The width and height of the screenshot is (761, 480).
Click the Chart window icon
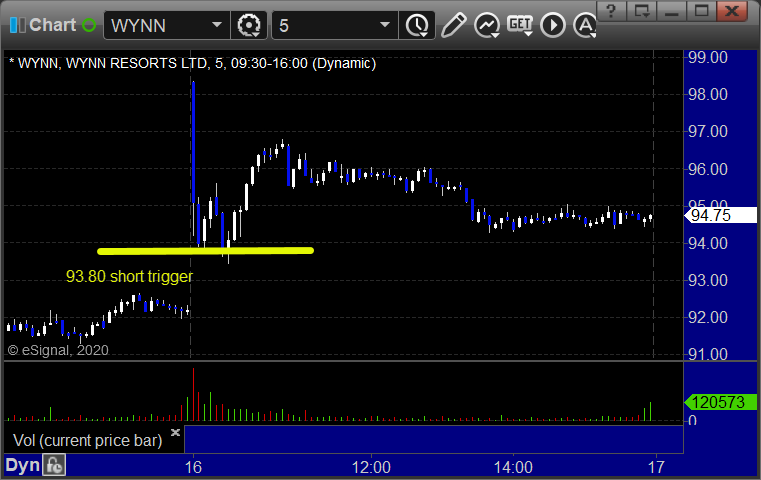click(x=17, y=25)
